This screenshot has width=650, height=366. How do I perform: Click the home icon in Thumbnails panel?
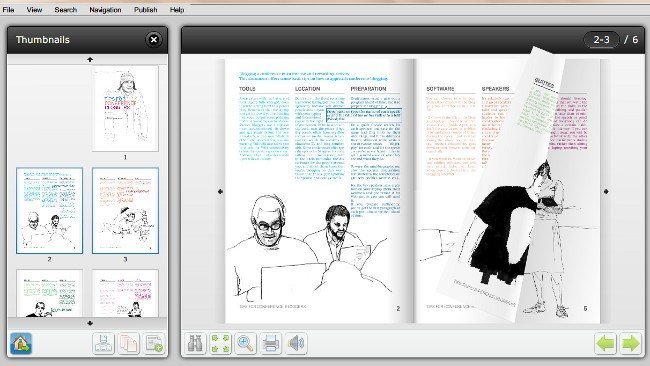coord(21,343)
